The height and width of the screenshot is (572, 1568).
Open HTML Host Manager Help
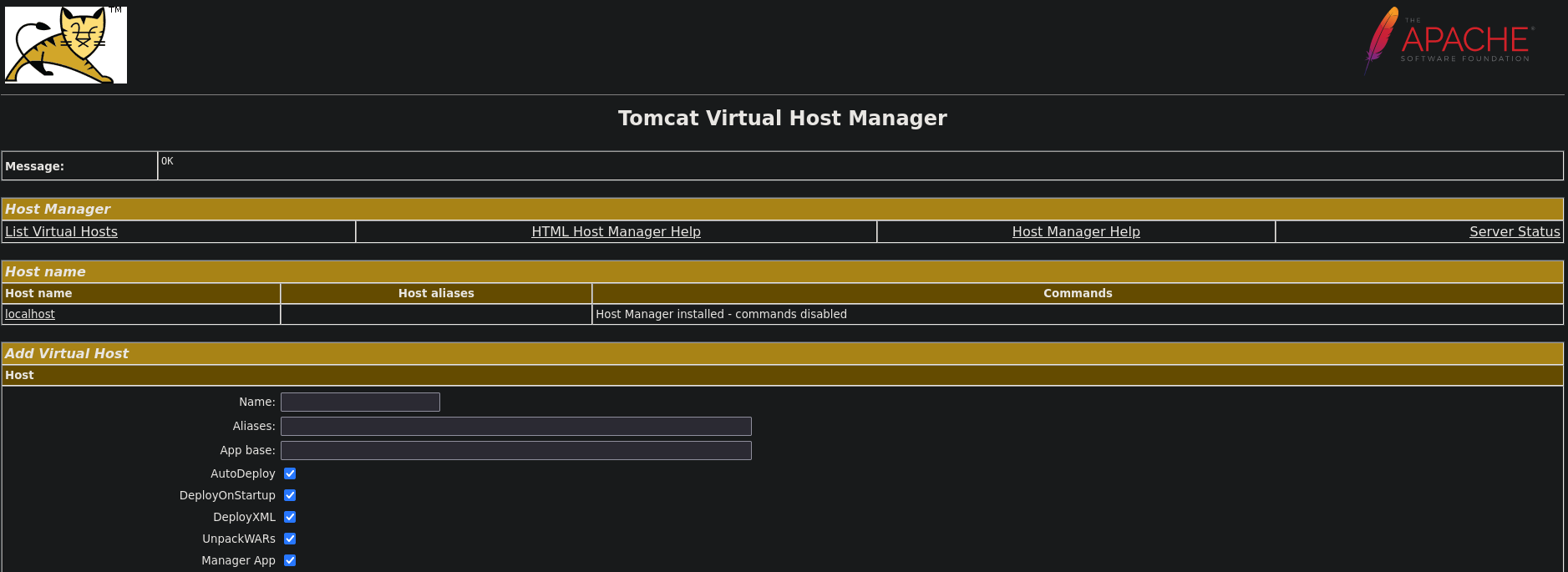[616, 231]
